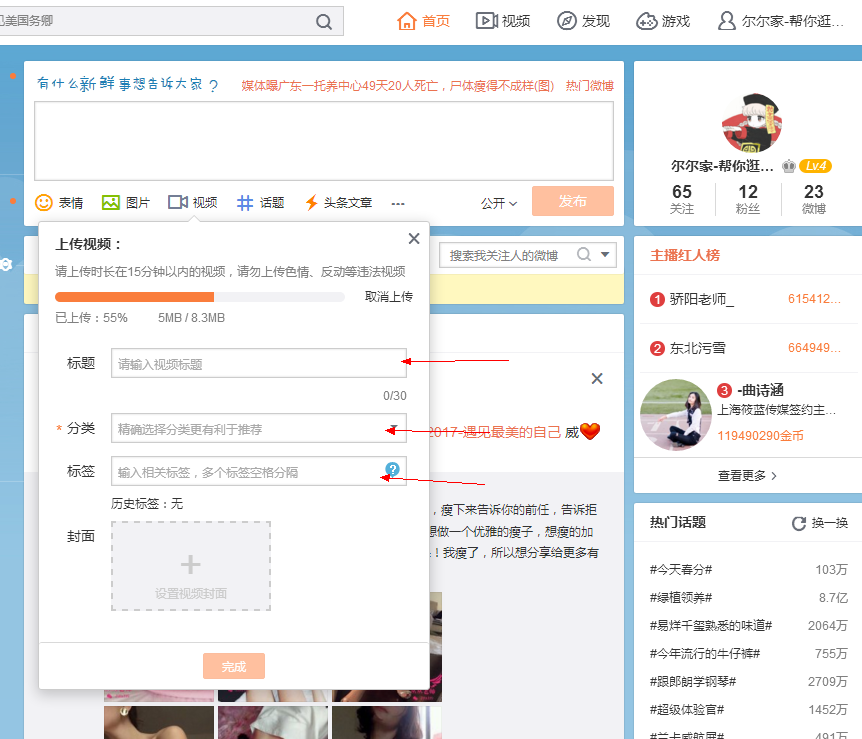Click the picture upload (图片) icon

click(x=111, y=202)
